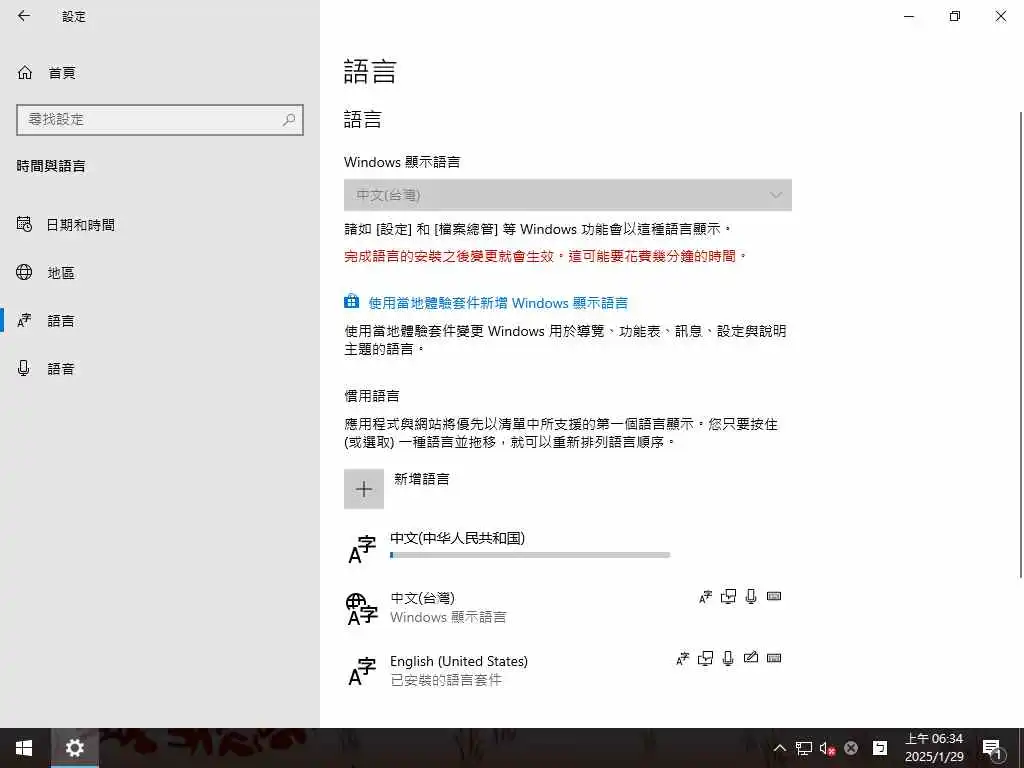The height and width of the screenshot is (768, 1024).
Task: Show hidden tray icons chevron
Action: [x=780, y=748]
